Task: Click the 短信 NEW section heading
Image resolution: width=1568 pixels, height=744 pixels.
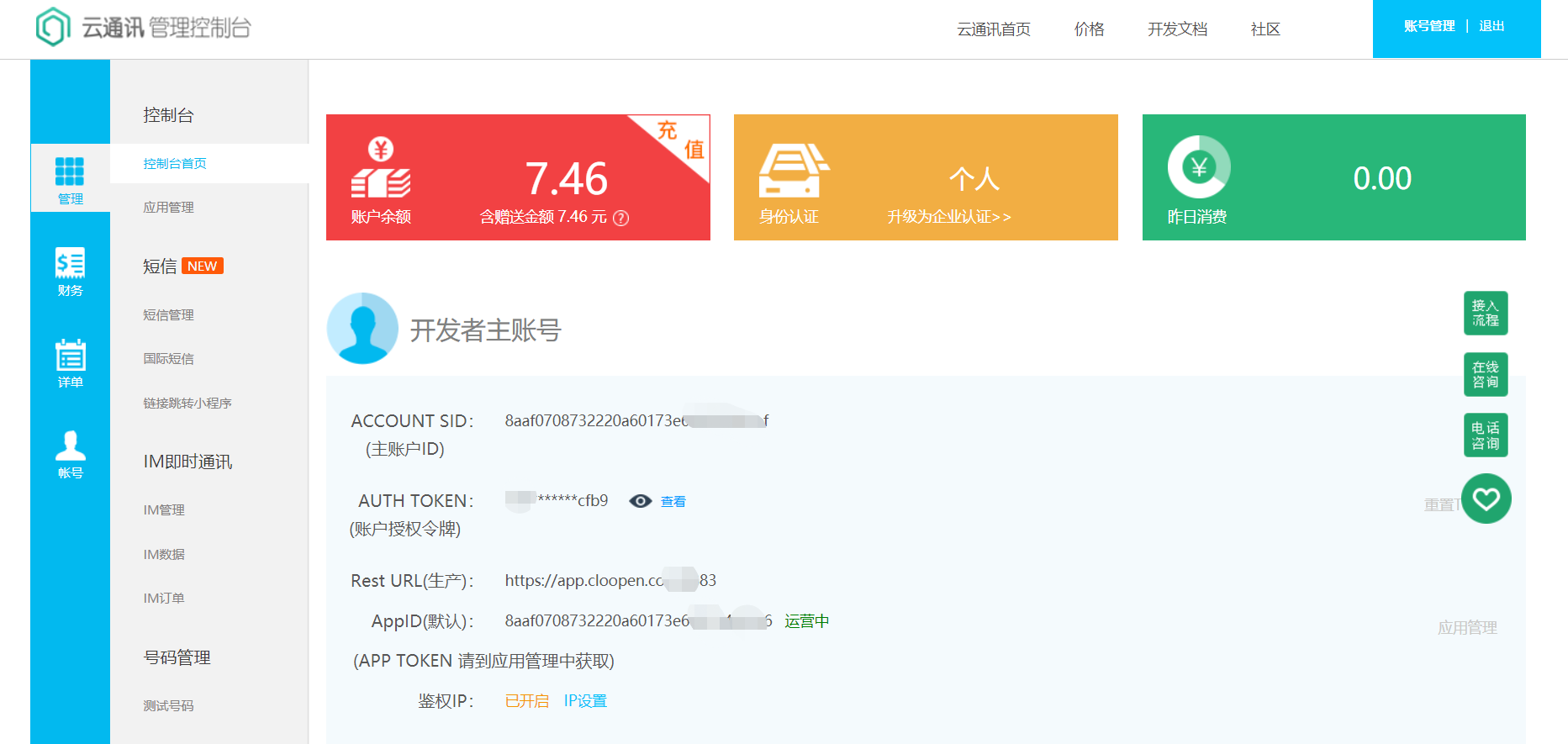Action: 182,266
